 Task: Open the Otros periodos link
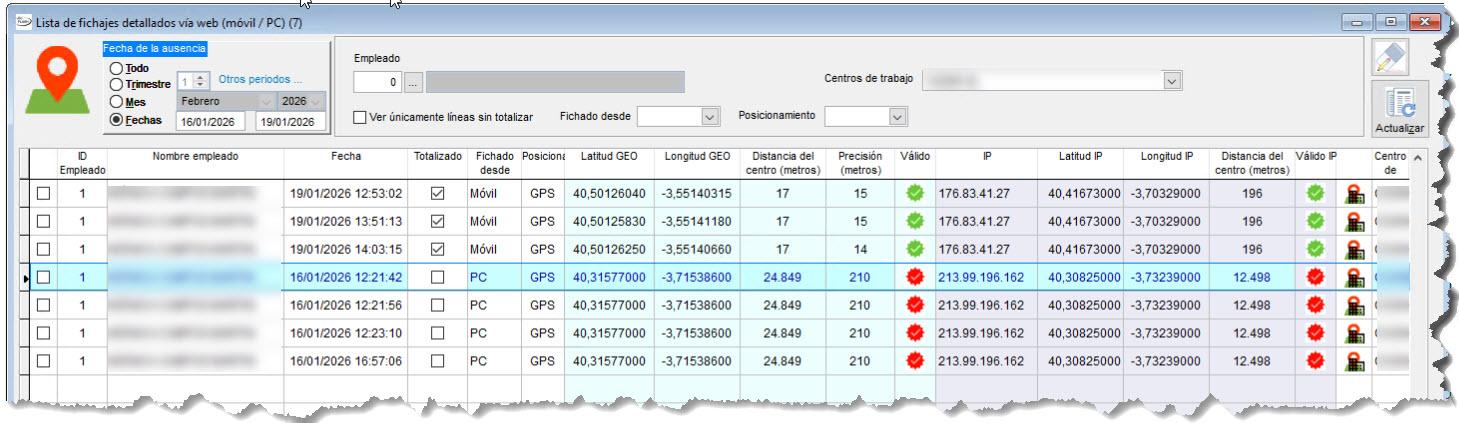(x=259, y=80)
